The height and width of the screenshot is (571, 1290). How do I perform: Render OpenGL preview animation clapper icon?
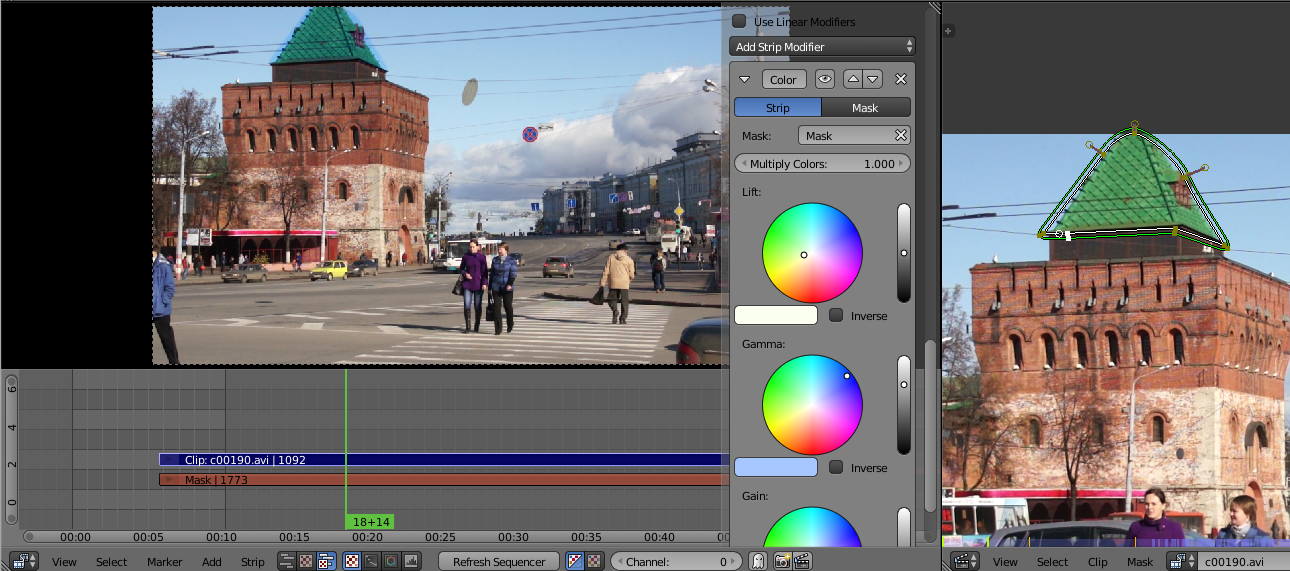801,561
